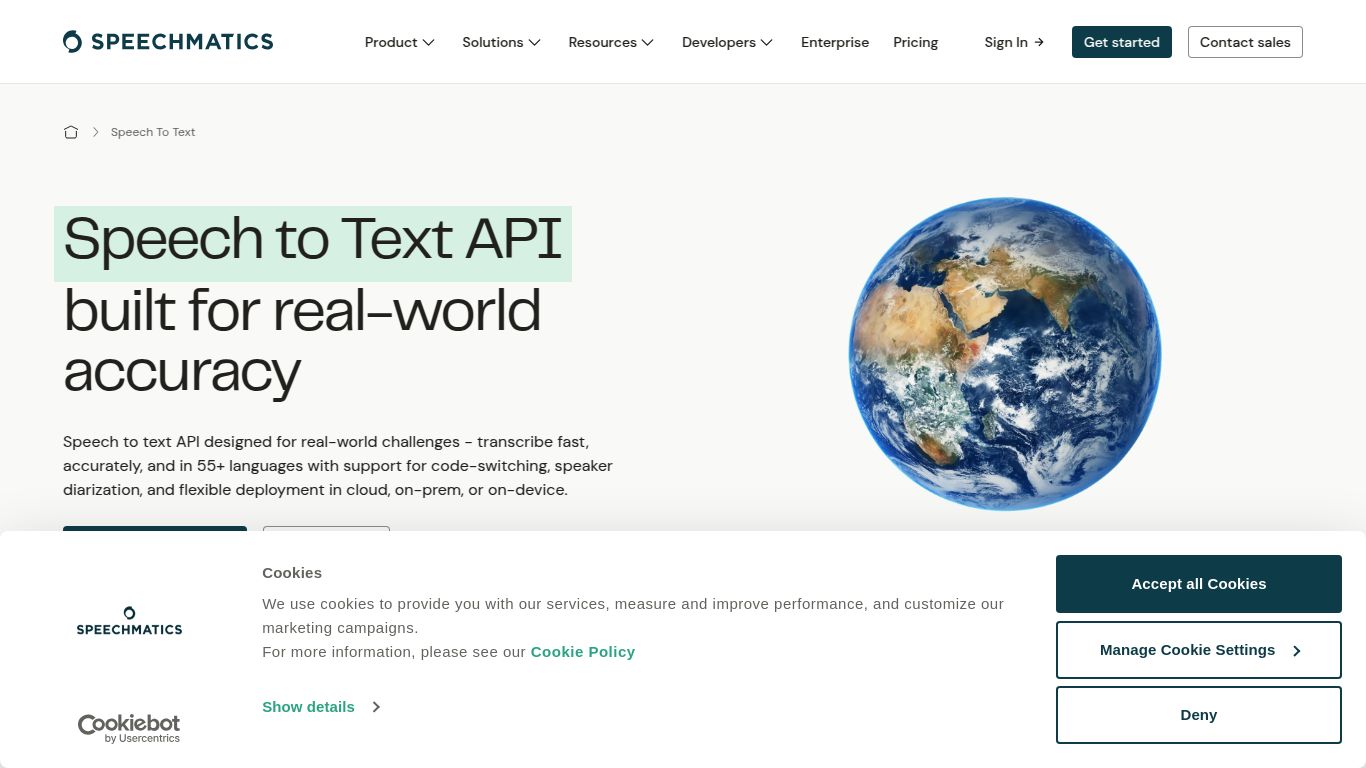Select Enterprise in the navigation bar

[x=835, y=42]
